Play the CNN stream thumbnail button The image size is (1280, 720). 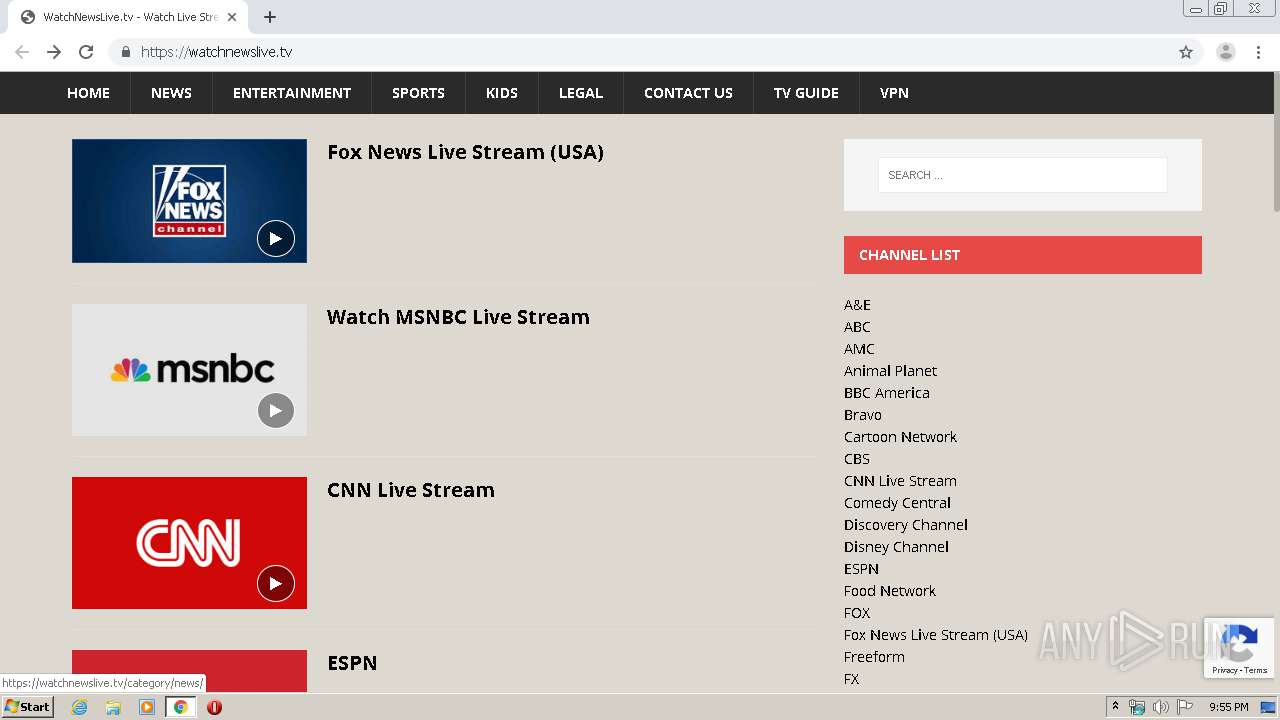coord(276,584)
